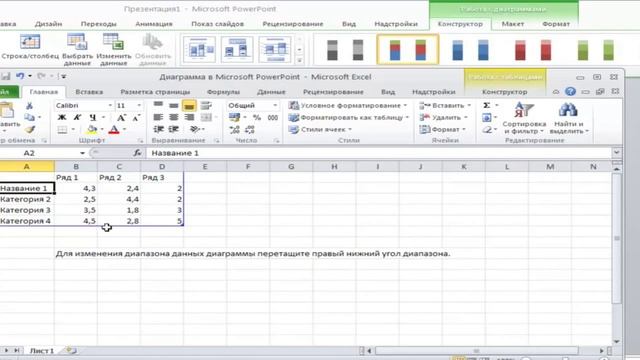
Task: Toggle middle vertical alignment
Action: pos(173,106)
